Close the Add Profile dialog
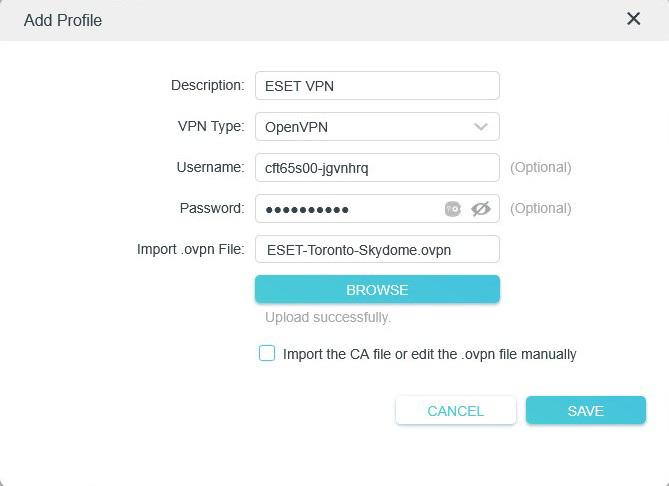The height and width of the screenshot is (486, 669). [x=633, y=19]
